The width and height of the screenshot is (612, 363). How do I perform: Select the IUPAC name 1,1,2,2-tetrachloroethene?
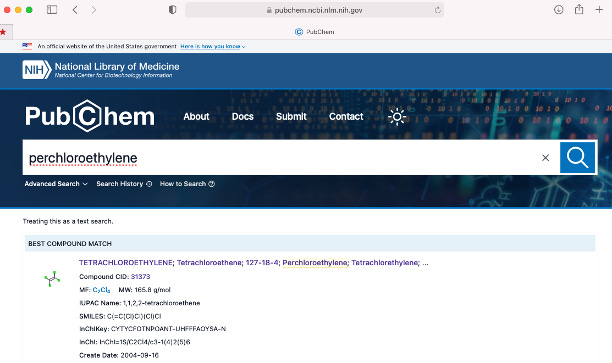click(161, 303)
